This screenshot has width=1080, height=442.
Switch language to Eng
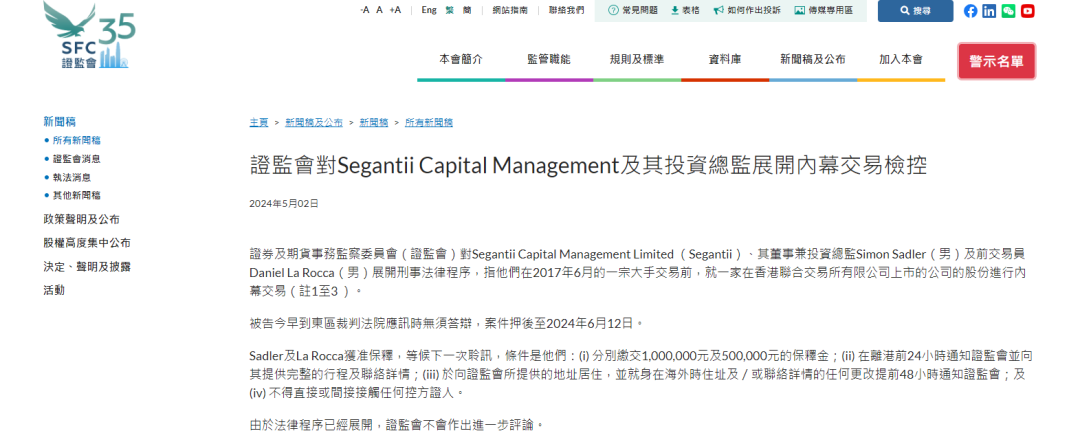pyautogui.click(x=429, y=10)
